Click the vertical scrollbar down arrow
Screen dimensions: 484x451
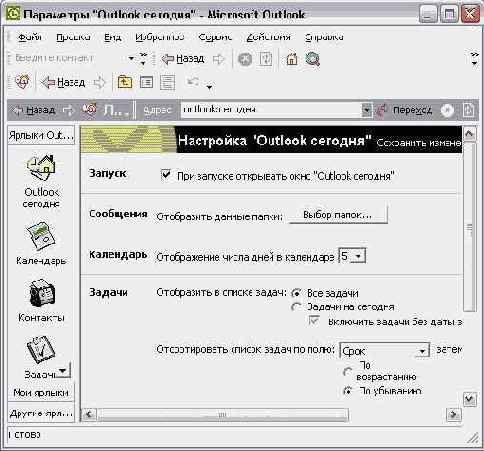coord(470,399)
